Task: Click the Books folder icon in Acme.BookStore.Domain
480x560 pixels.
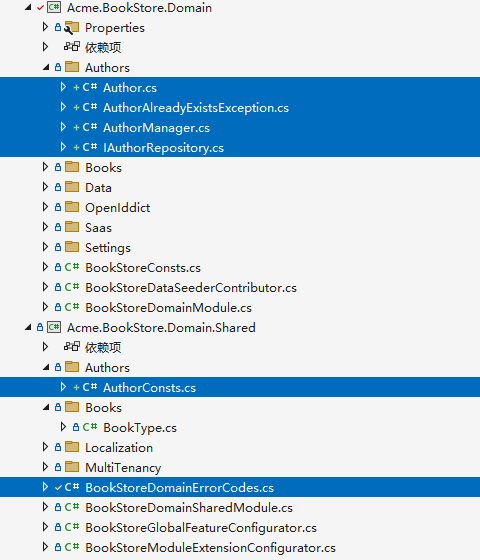Action: click(72, 167)
